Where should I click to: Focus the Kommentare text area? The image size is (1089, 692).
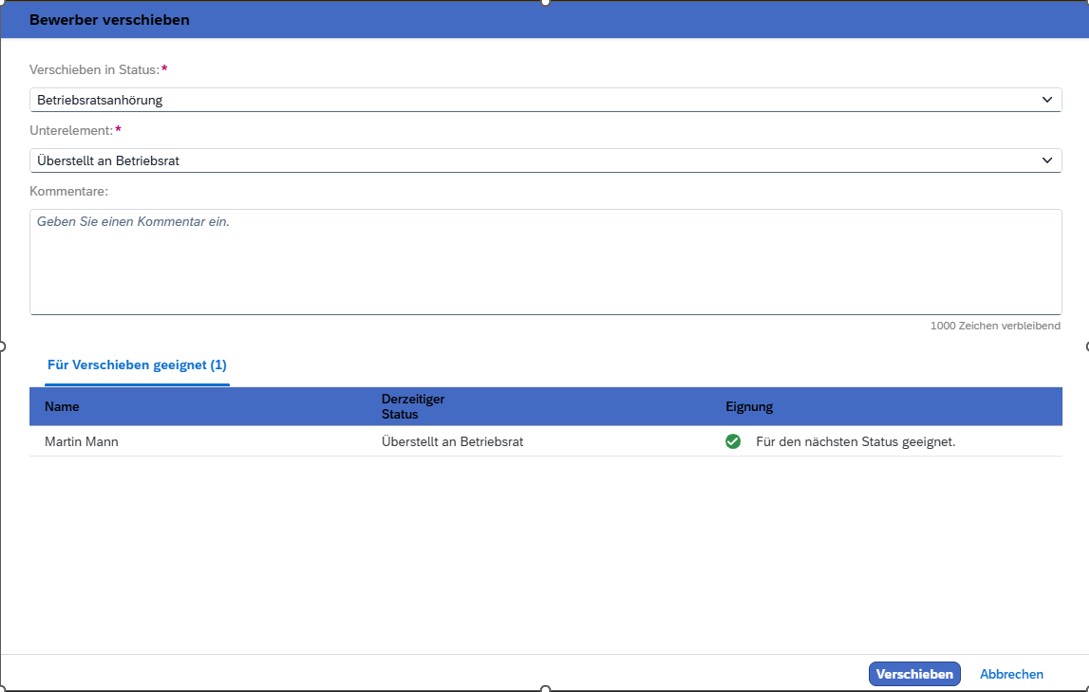click(545, 262)
